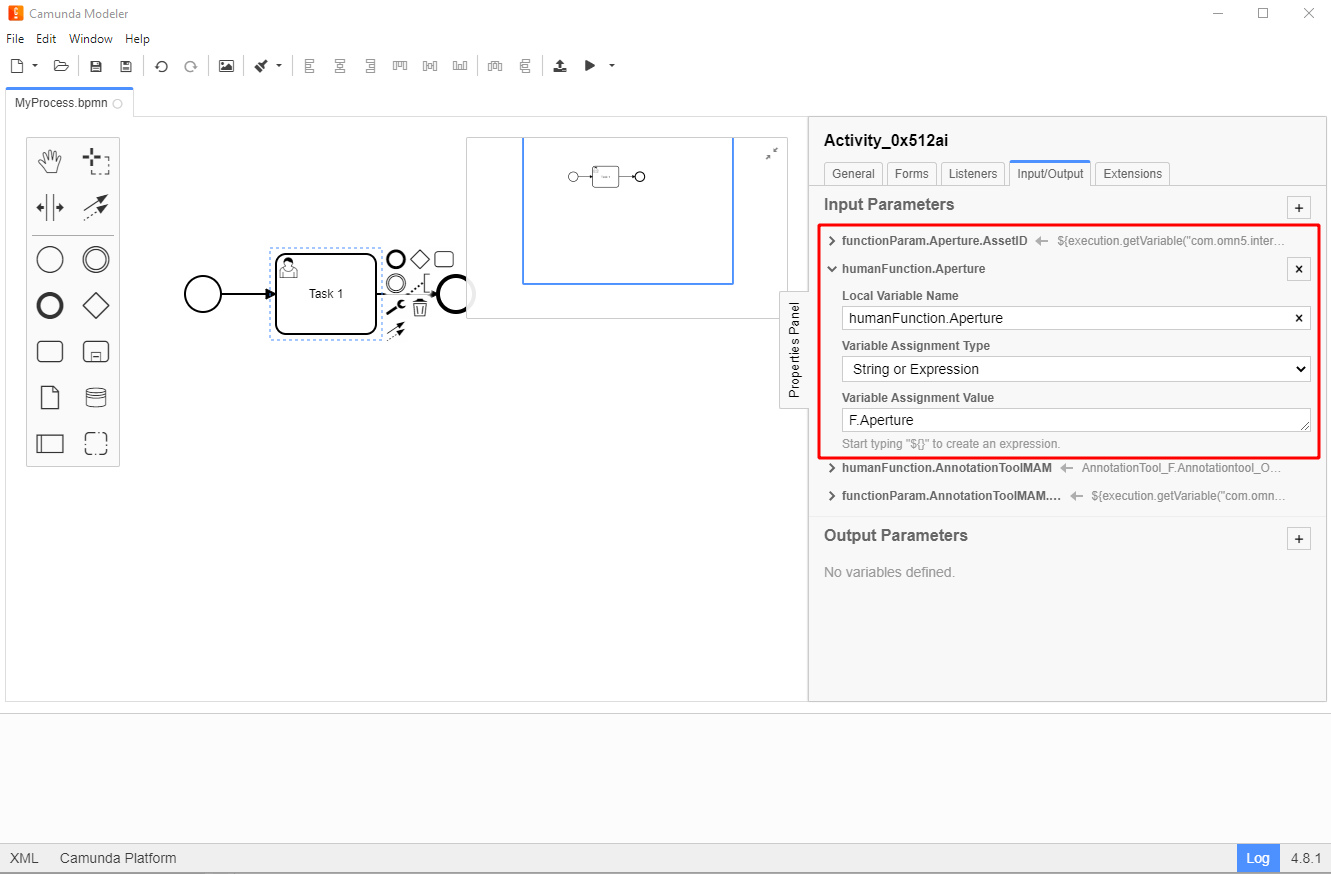The image size is (1331, 874).
Task: Toggle the Log panel button
Action: pyautogui.click(x=1257, y=858)
